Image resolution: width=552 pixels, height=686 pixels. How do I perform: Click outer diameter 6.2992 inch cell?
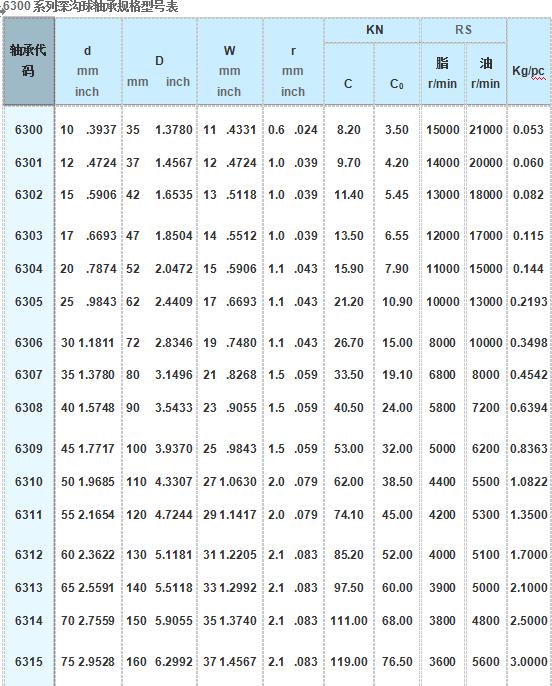tap(174, 662)
